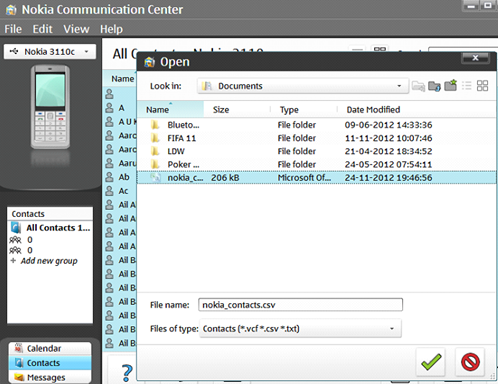
Task: Open the File menu
Action: coord(13,29)
